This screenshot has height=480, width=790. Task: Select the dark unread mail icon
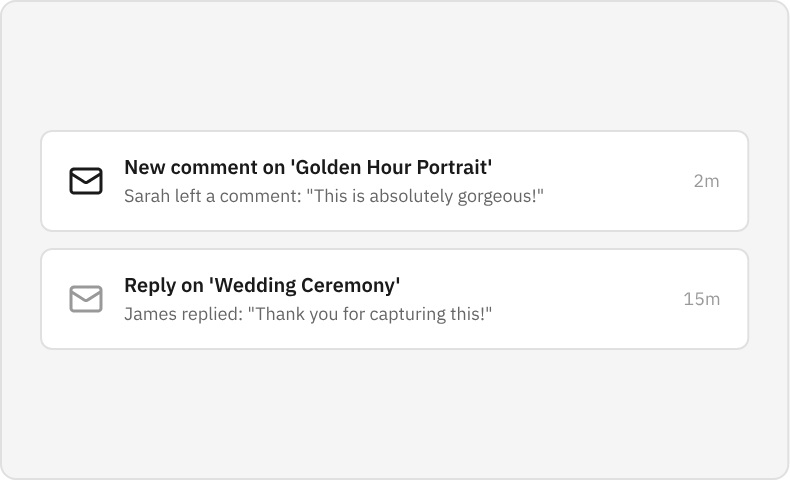[x=86, y=181]
